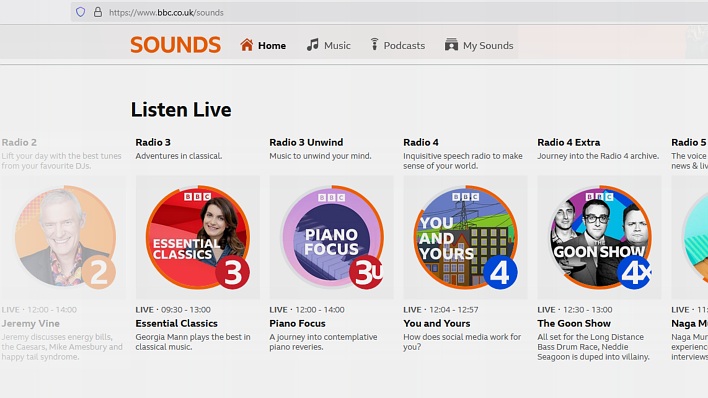Open My Sounds page

pos(488,46)
